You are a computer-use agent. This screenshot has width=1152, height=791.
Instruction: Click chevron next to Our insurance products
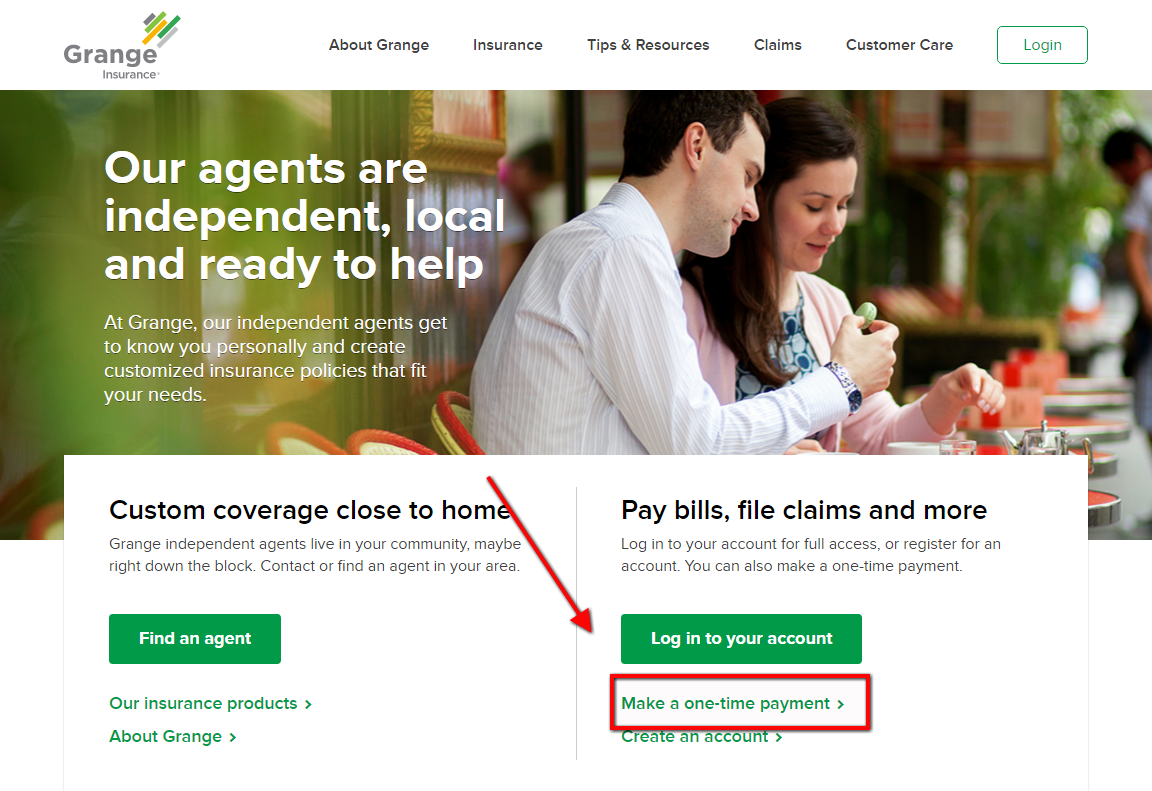tap(309, 704)
